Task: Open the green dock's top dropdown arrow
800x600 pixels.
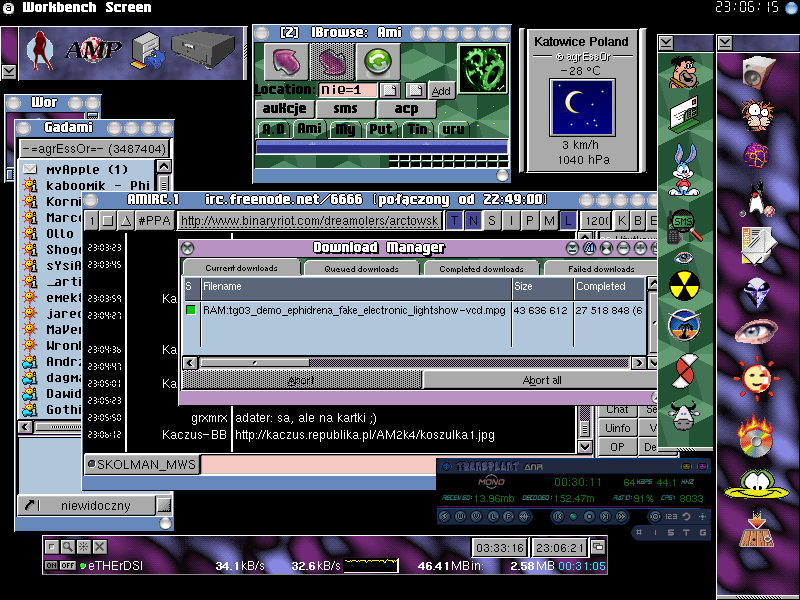Action: [x=666, y=43]
